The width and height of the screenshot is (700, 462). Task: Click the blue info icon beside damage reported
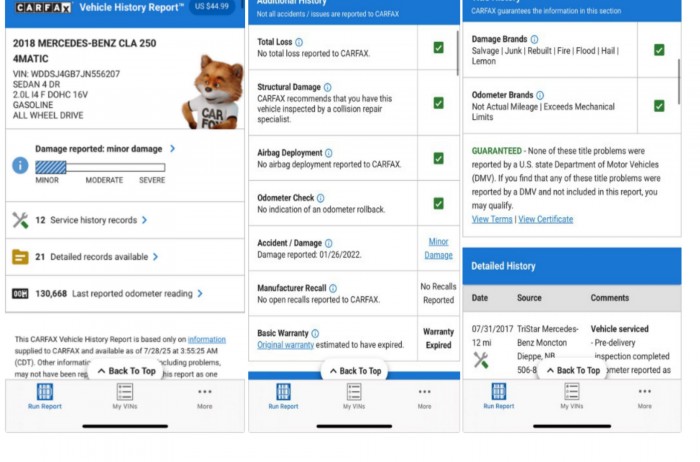20,165
